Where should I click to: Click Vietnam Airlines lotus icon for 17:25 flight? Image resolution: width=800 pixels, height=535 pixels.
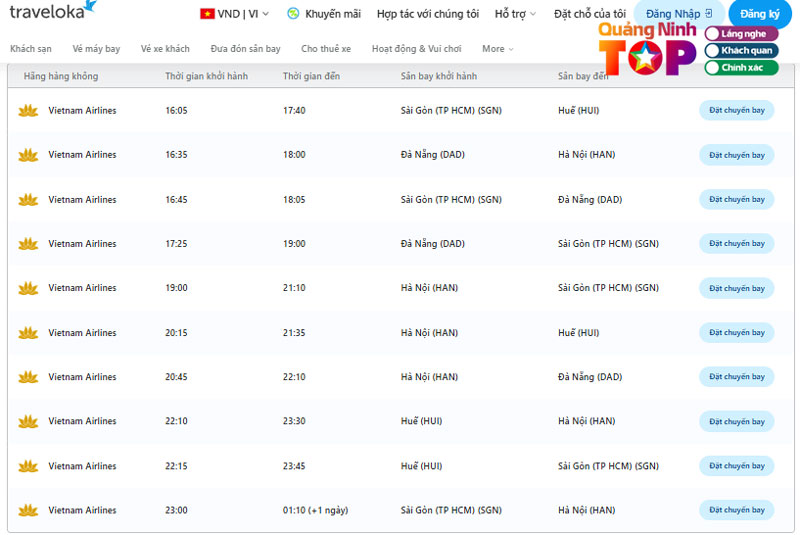coord(28,244)
